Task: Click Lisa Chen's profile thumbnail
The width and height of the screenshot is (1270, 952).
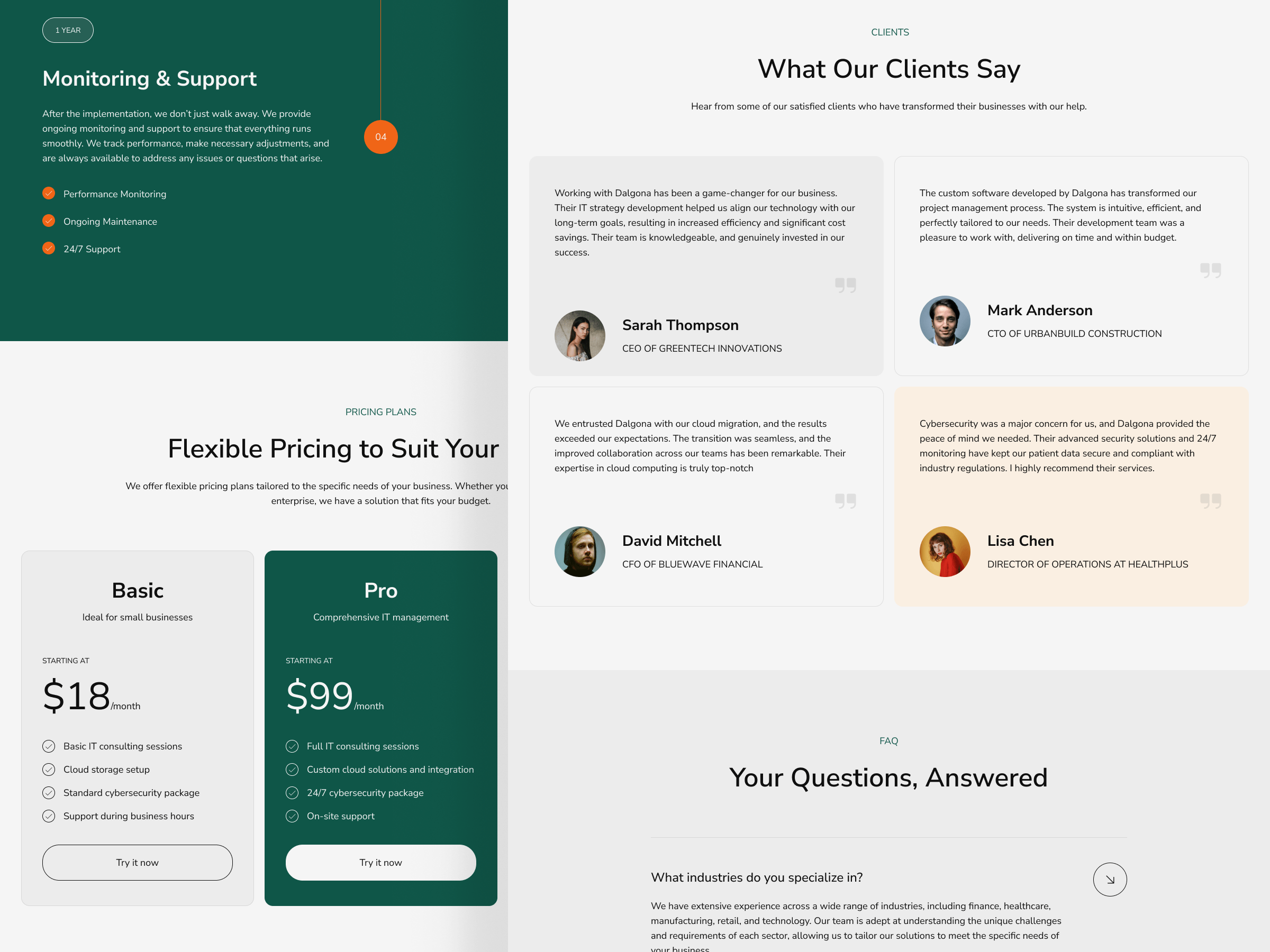Action: pos(944,551)
